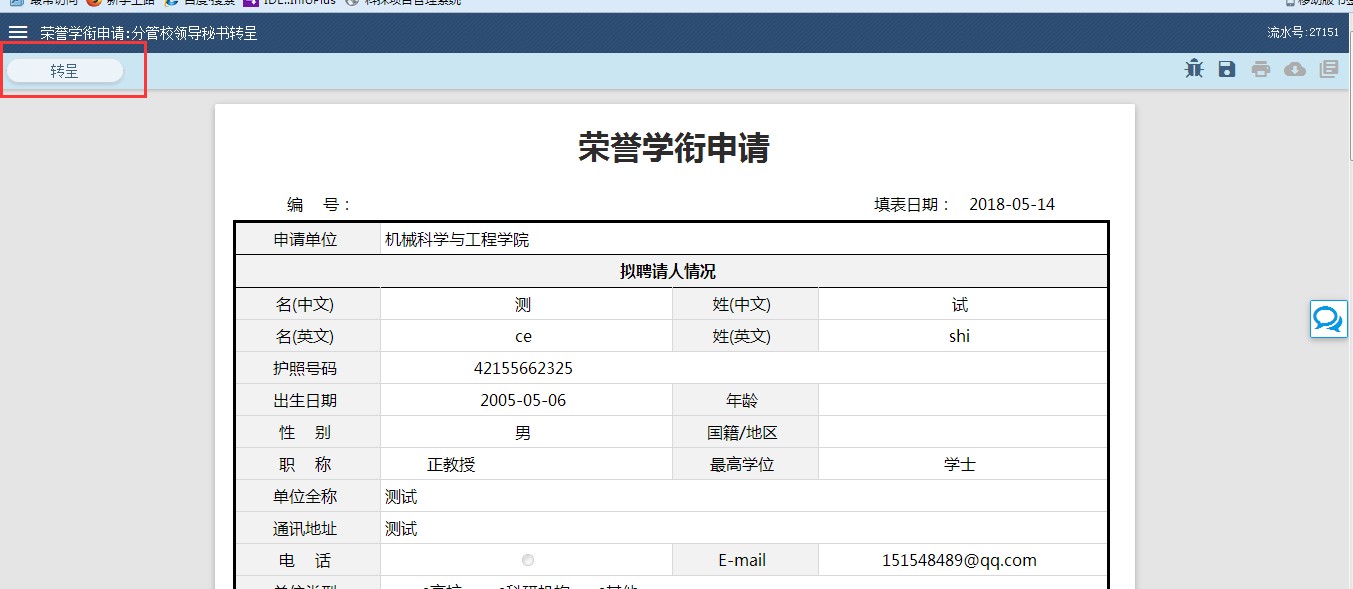The height and width of the screenshot is (589, 1353).
Task: Click the 最高学位 label cell
Action: (x=745, y=464)
